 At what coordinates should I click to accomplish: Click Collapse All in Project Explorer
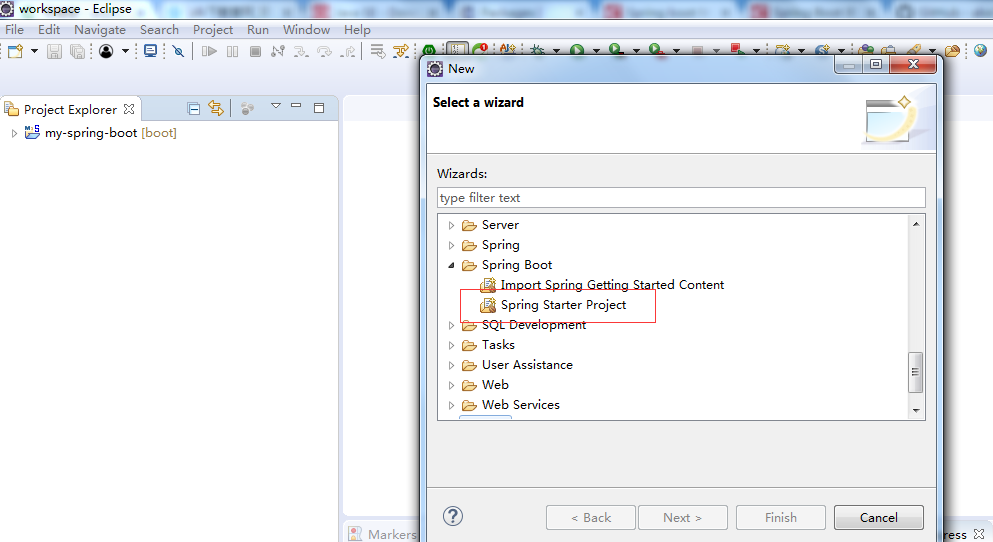194,109
